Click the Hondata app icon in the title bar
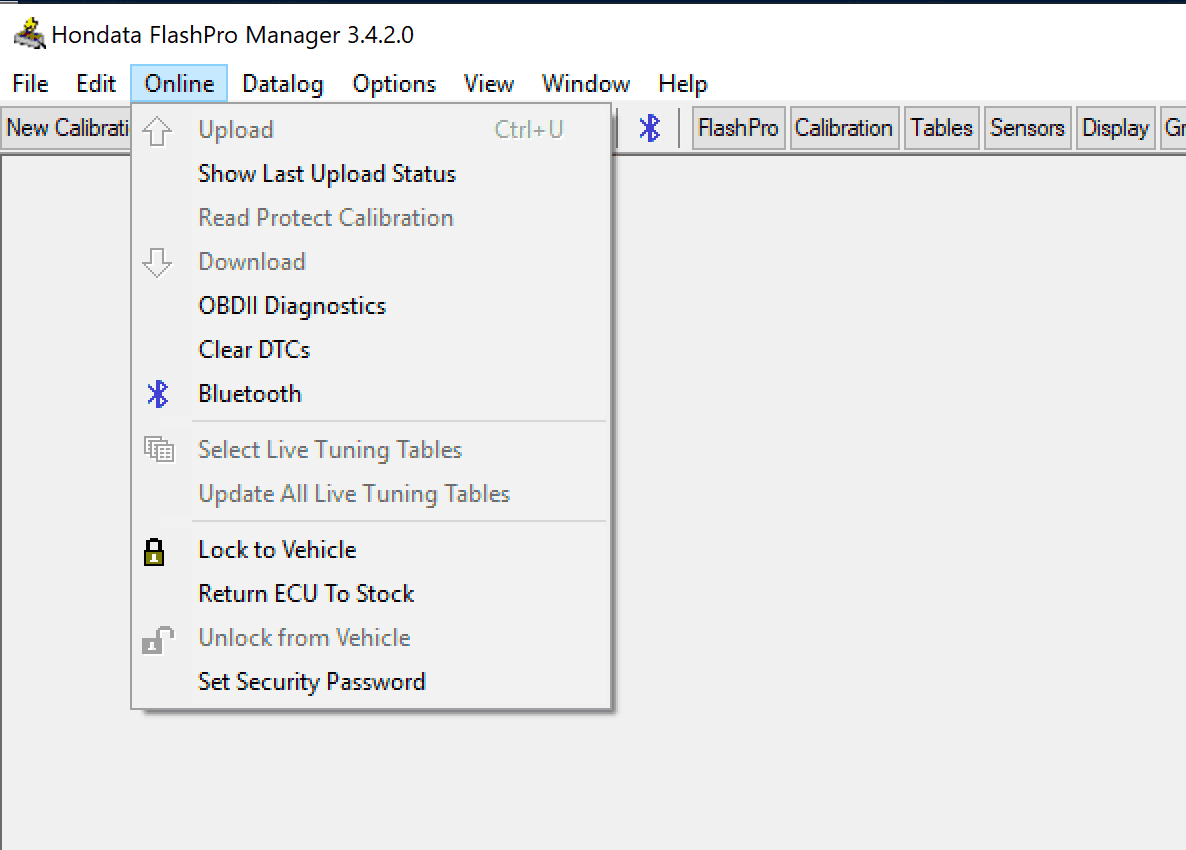The width and height of the screenshot is (1186, 850). tap(29, 35)
